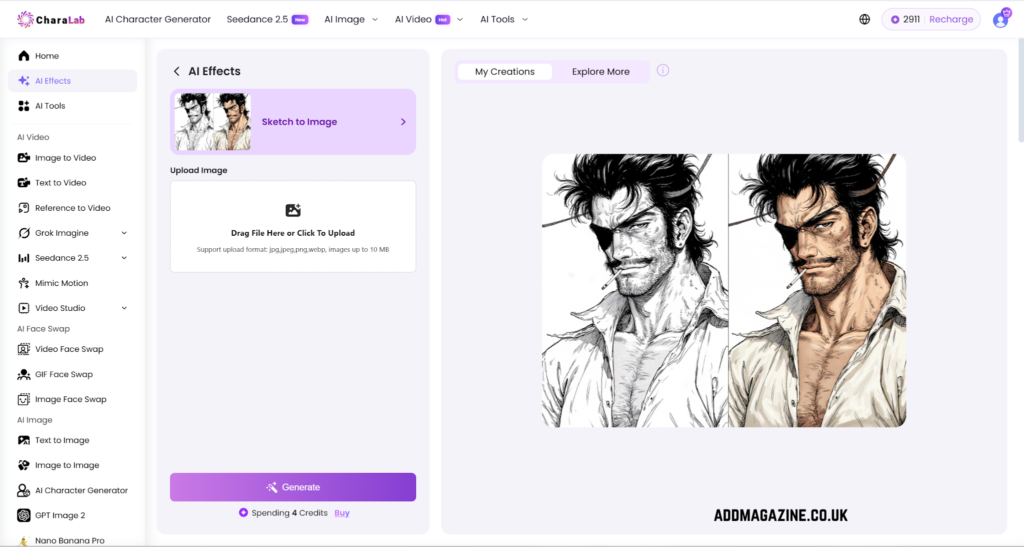
Task: Open the AI Image dropdown menu
Action: (x=351, y=20)
